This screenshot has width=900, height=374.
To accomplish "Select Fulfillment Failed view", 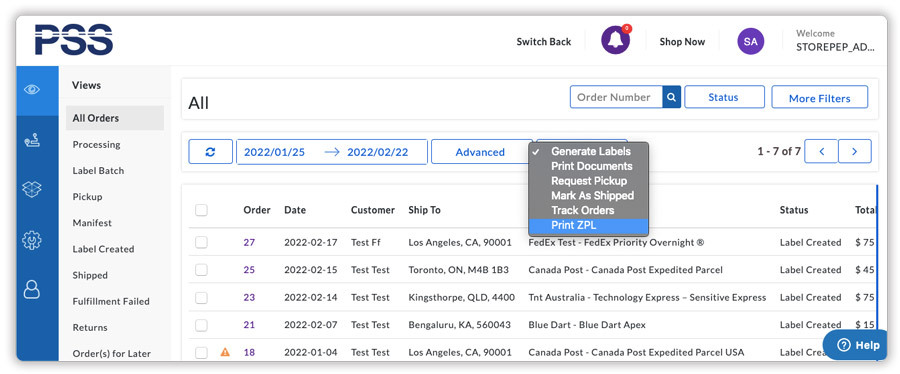I will pos(111,301).
